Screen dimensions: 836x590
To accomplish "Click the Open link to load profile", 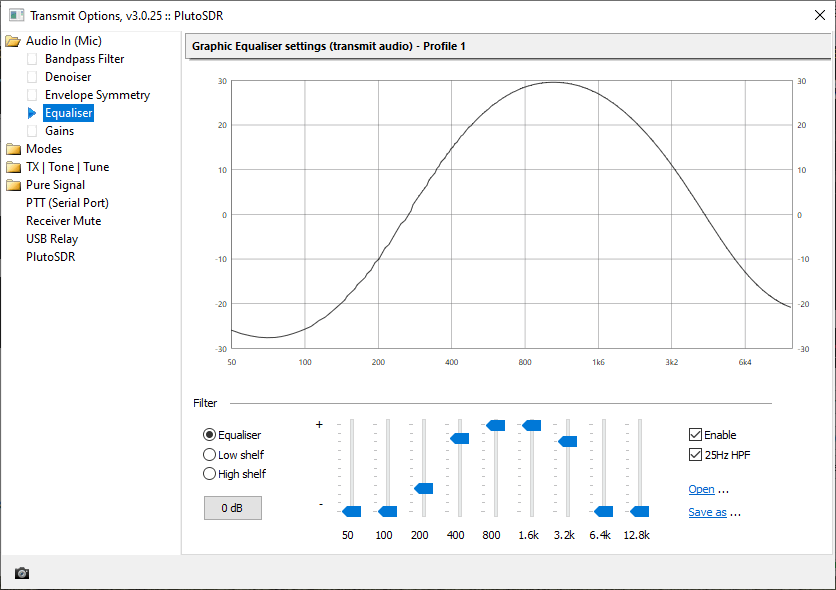I will (701, 490).
